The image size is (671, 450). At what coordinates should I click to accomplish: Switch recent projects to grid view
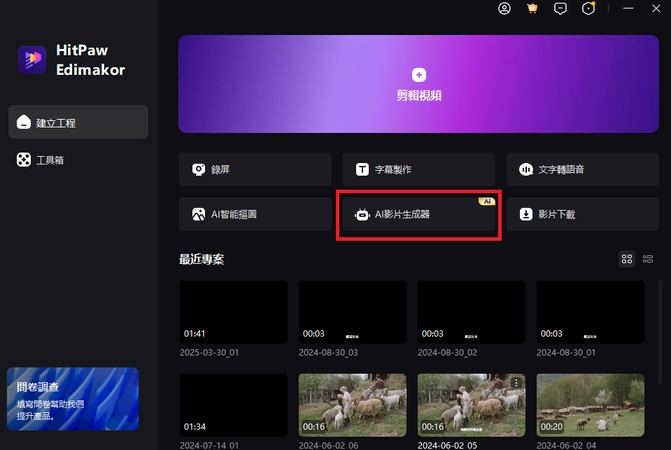(627, 259)
